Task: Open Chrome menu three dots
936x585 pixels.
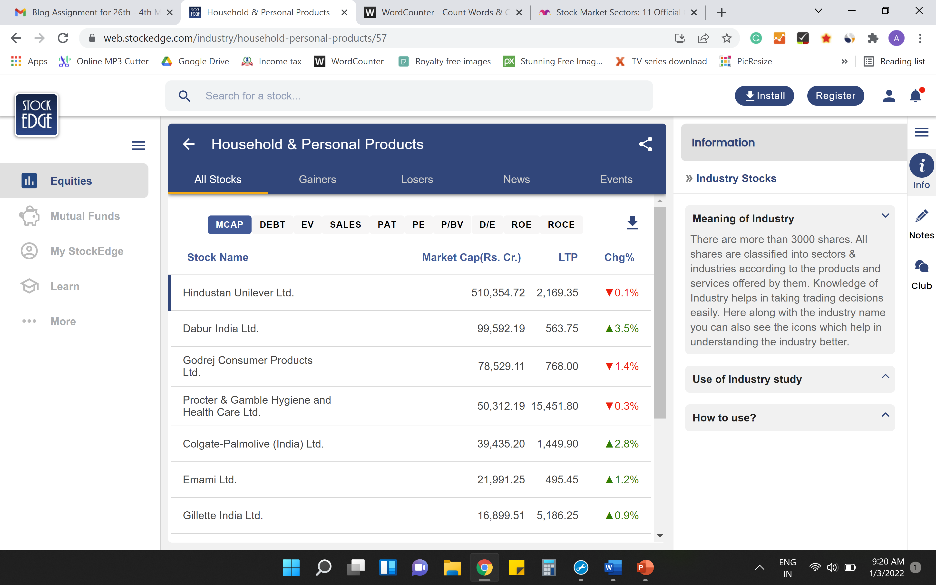Action: tap(920, 38)
